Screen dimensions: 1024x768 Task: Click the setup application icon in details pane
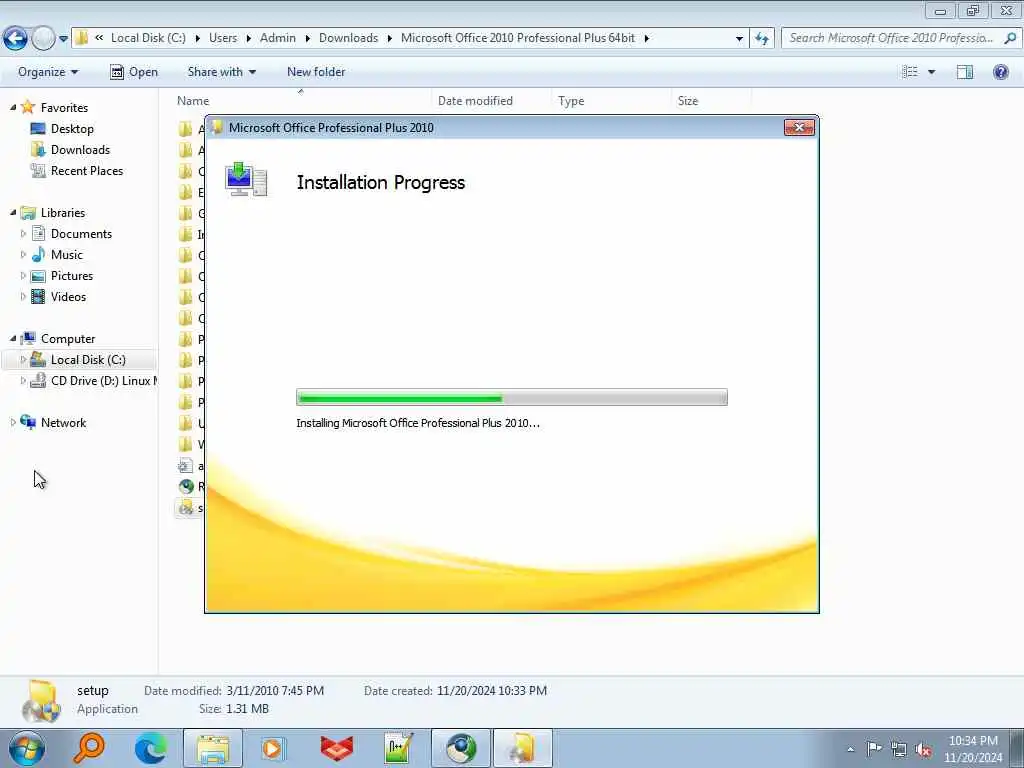[x=40, y=701]
